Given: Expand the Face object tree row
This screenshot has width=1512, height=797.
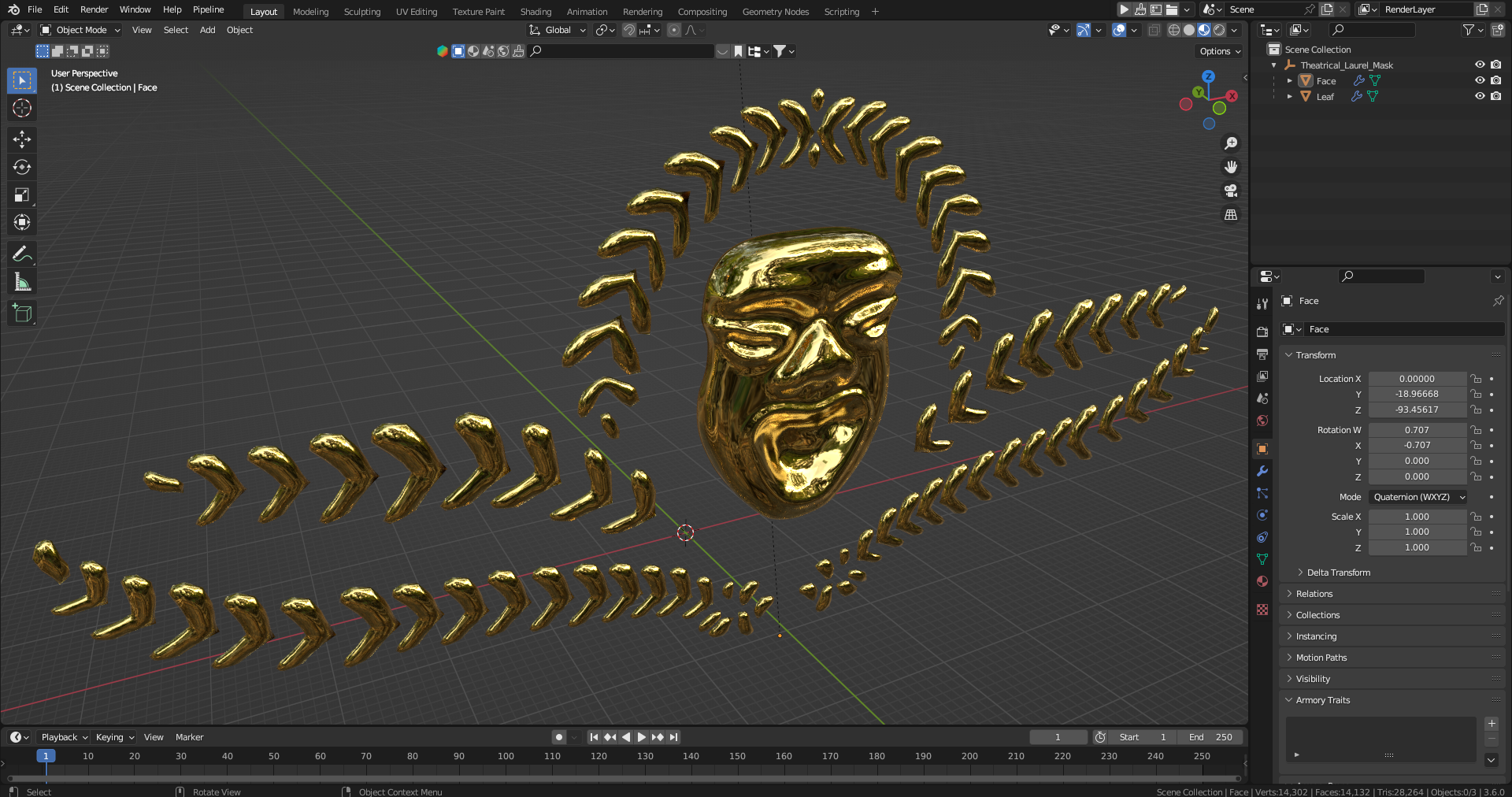Looking at the screenshot, I should click(x=1289, y=80).
